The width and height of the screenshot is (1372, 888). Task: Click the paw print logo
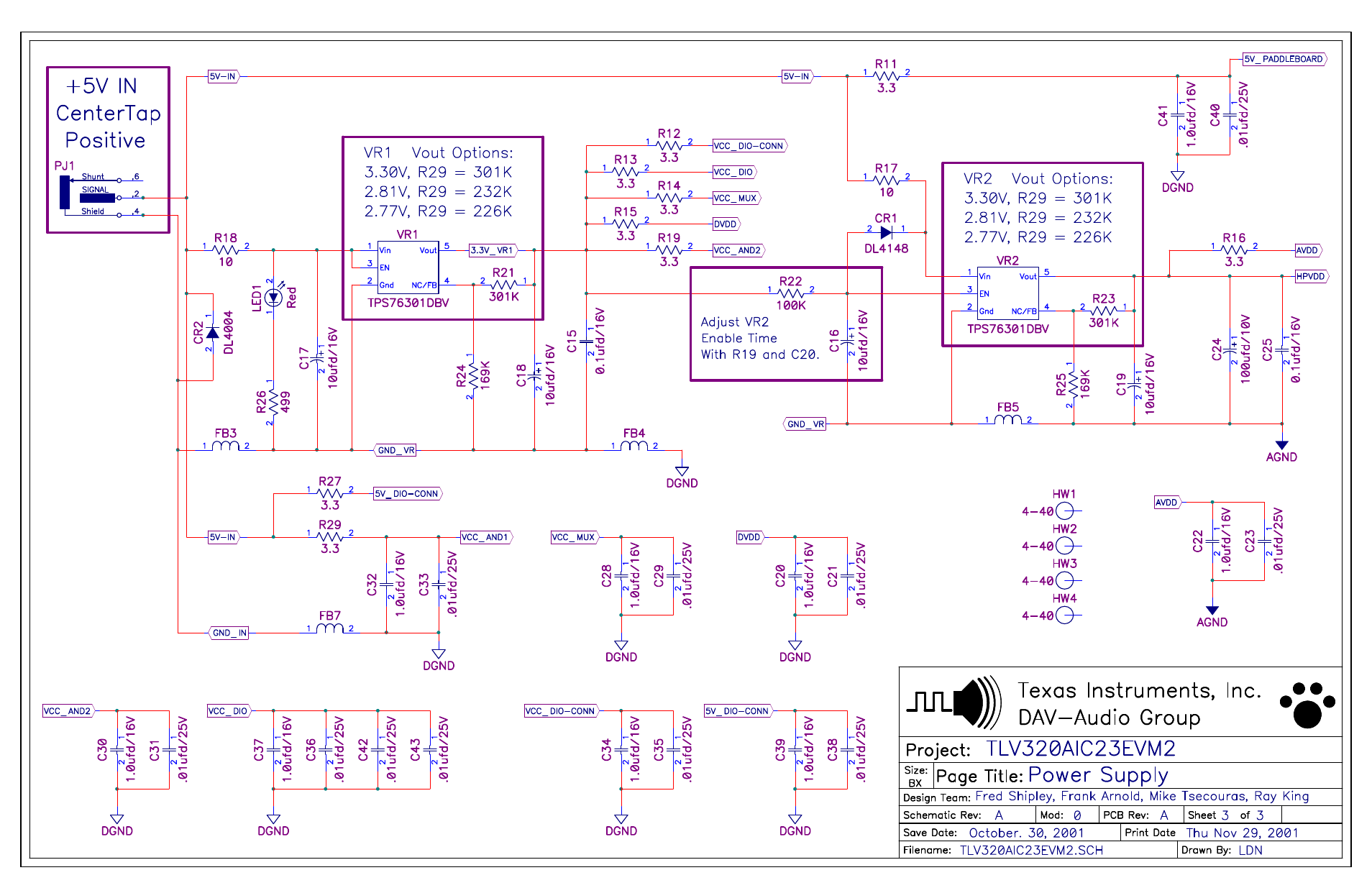1307,705
